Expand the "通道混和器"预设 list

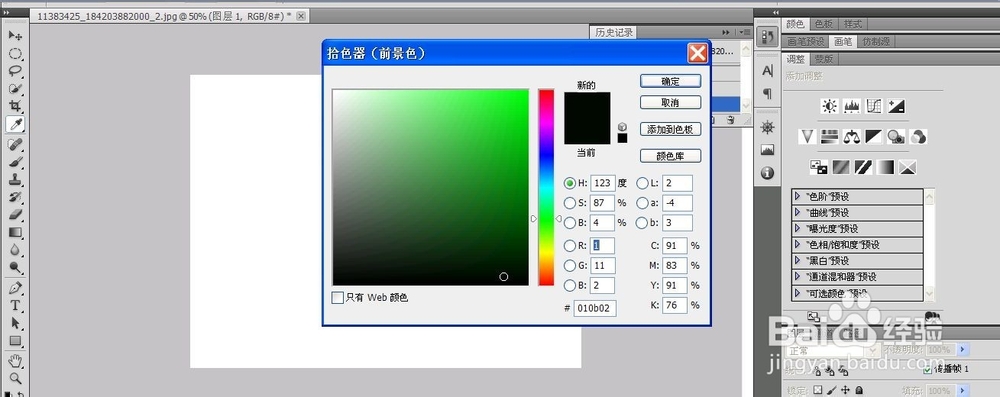[797, 277]
